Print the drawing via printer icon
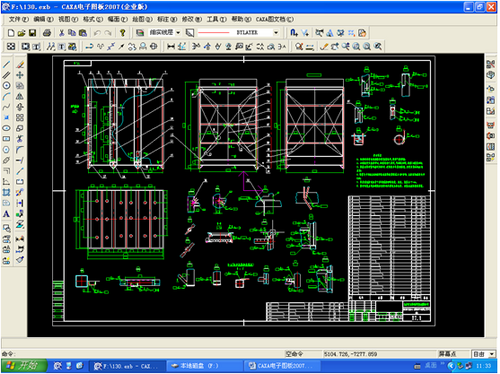This screenshot has height=374, width=500. (x=47, y=33)
